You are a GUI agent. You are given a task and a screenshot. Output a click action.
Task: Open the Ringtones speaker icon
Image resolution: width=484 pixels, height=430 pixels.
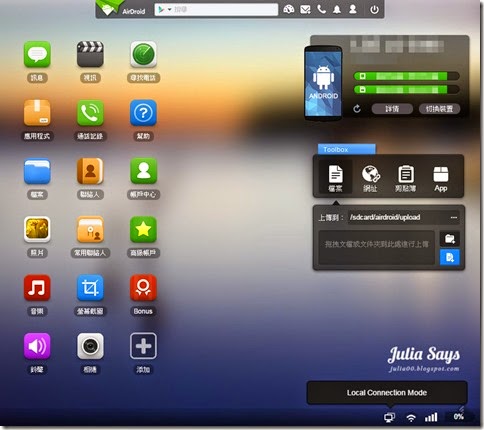[37, 346]
